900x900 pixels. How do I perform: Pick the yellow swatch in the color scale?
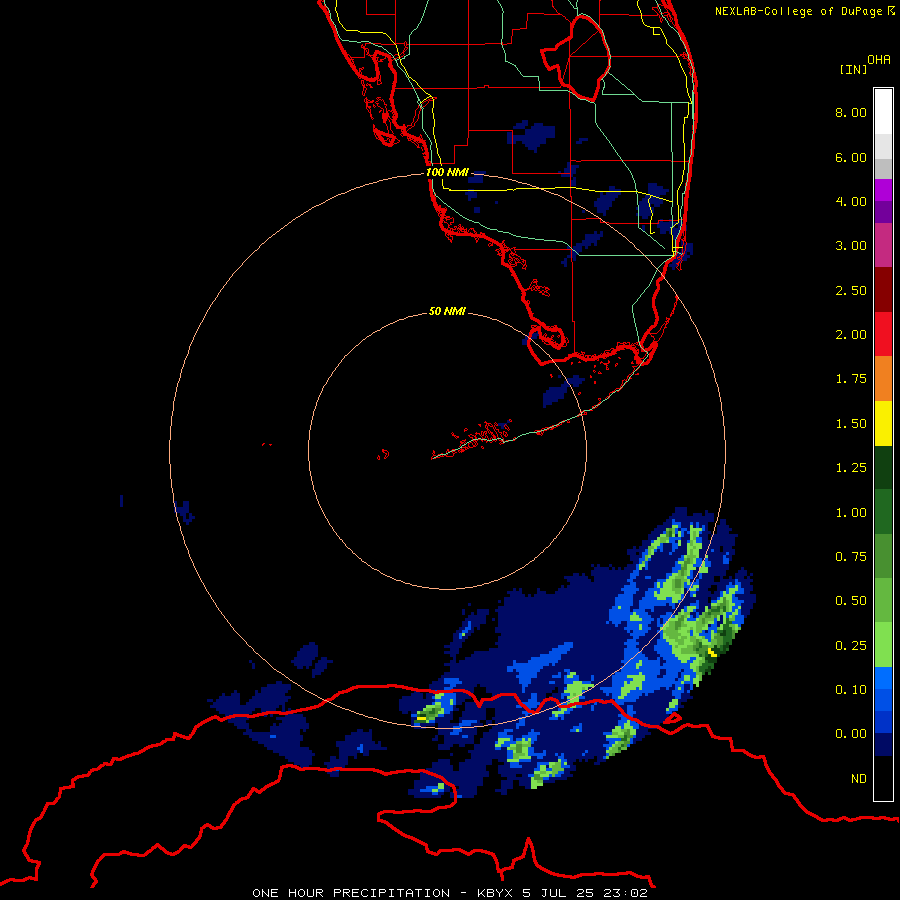(x=883, y=424)
